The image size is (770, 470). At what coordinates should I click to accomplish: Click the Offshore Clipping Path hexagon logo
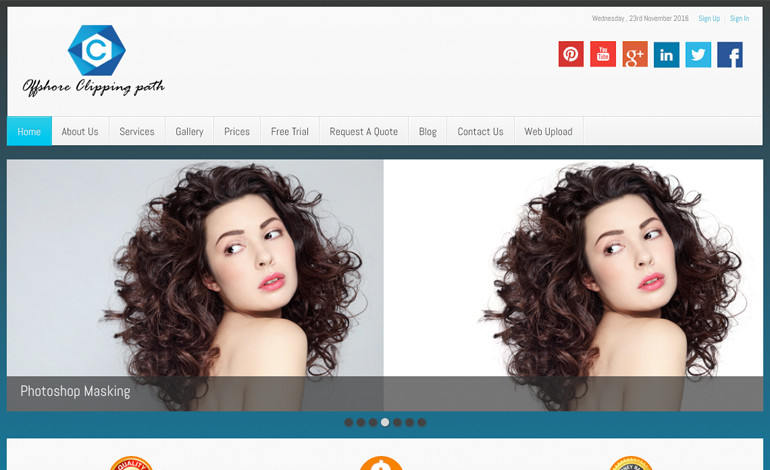[97, 50]
